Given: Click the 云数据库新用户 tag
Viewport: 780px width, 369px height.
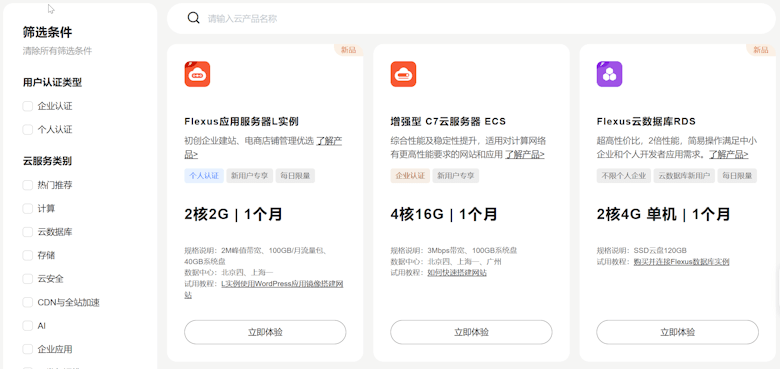Looking at the screenshot, I should (684, 176).
